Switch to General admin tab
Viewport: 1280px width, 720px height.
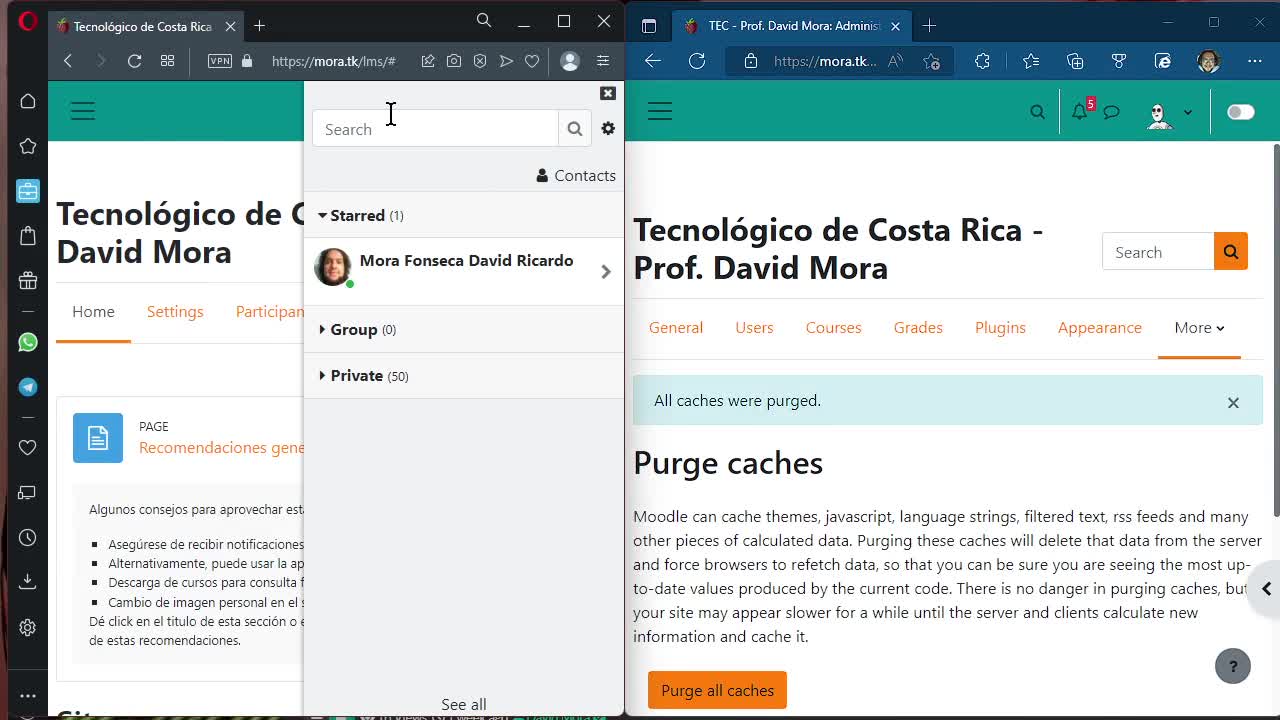tap(676, 327)
